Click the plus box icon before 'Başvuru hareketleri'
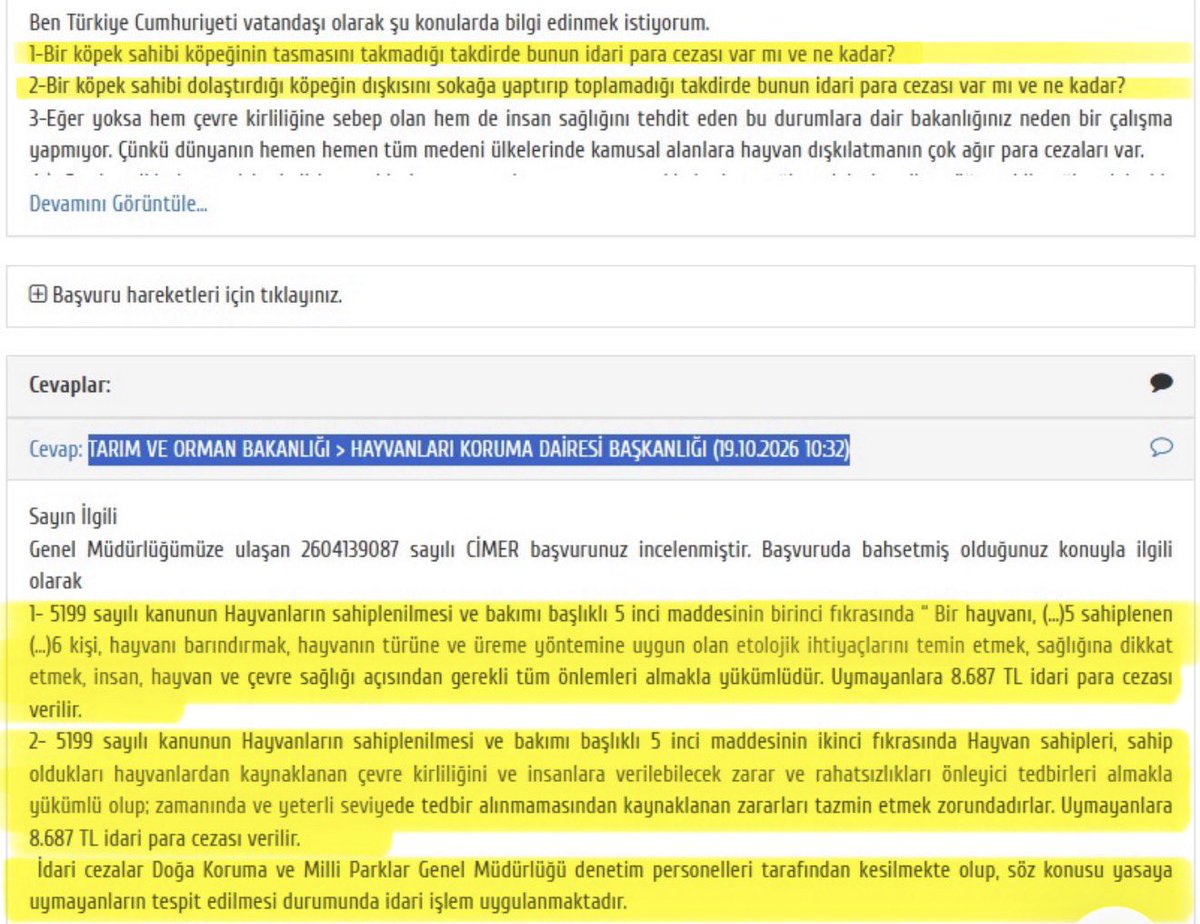This screenshot has height=924, width=1200. tap(39, 296)
